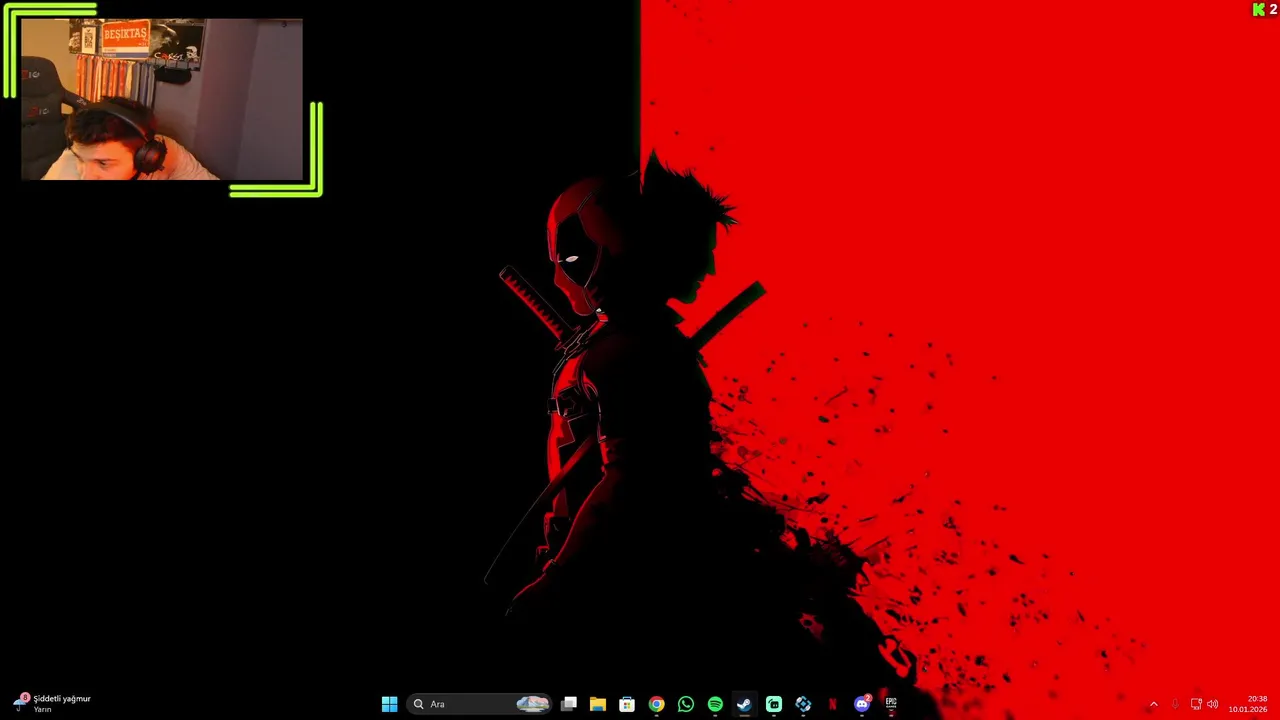
Task: Open Netflix from the taskbar
Action: pyautogui.click(x=832, y=704)
